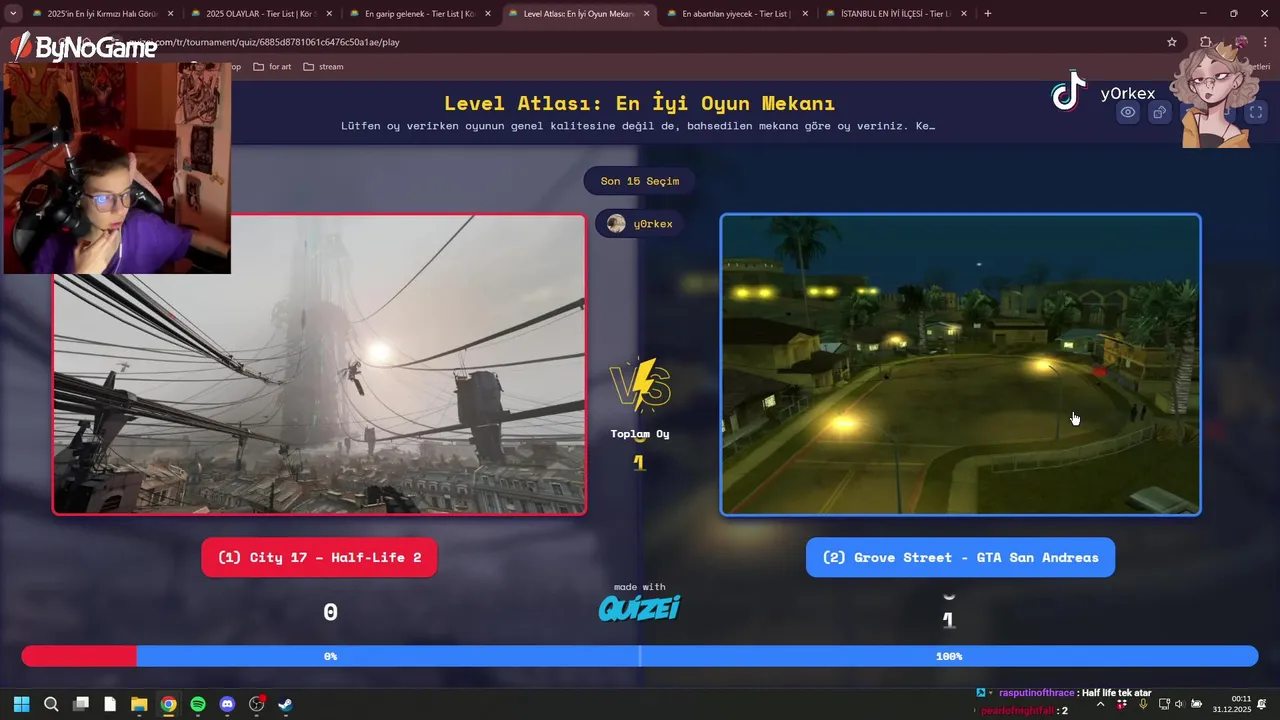
Task: Open the tab search dropdown arrow
Action: click(13, 13)
